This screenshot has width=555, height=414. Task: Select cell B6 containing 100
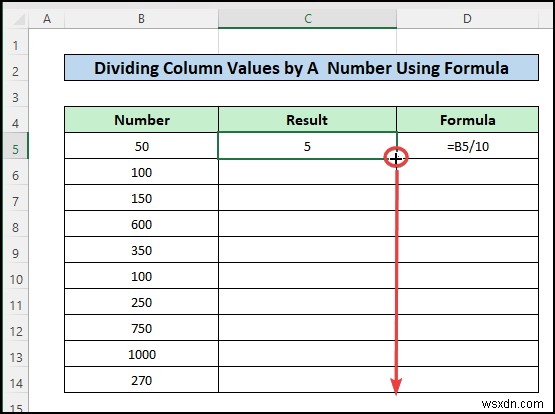142,172
